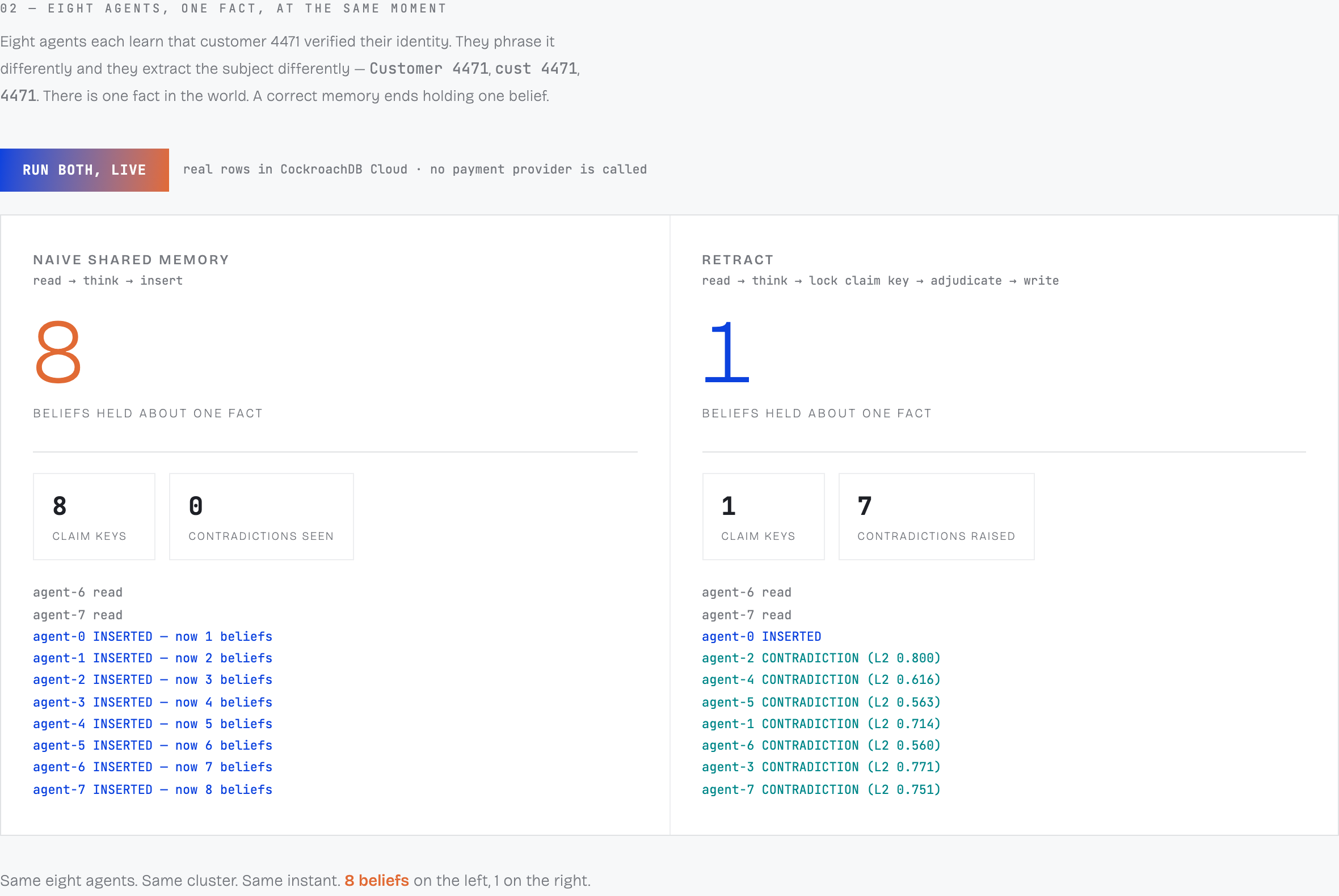
Task: Click 'agent-2 INSERTED — now 3 beliefs' log line
Action: tap(153, 680)
